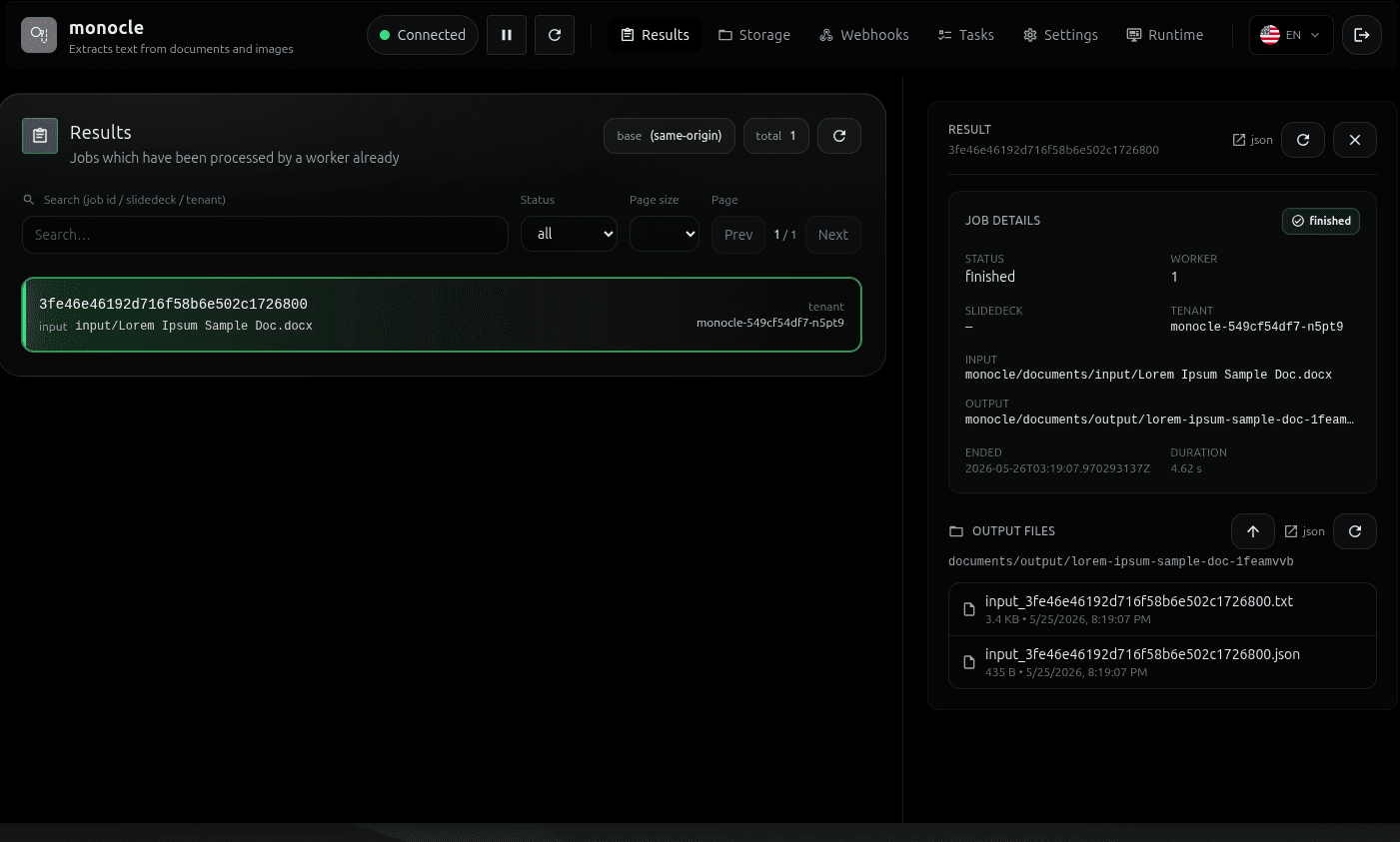Image resolution: width=1400 pixels, height=842 pixels.
Task: Click the Results clipboard panel icon
Action: point(40,136)
